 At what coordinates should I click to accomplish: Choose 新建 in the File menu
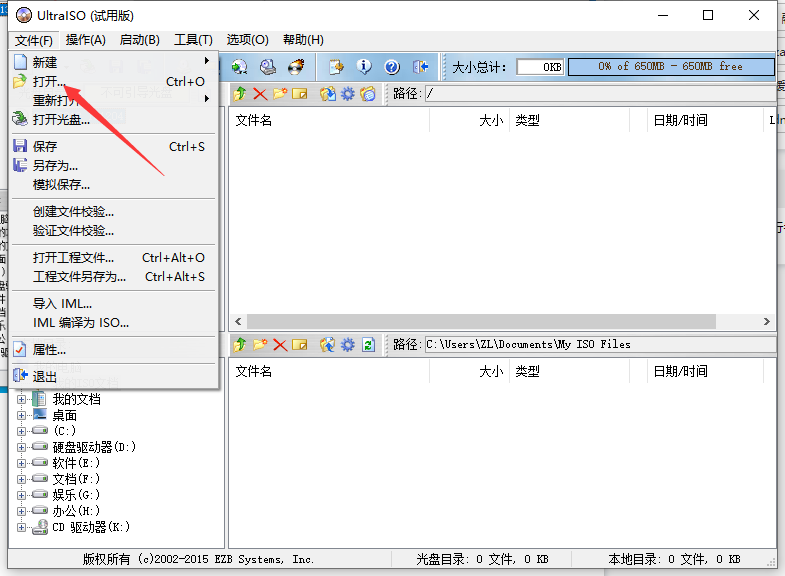(114, 63)
